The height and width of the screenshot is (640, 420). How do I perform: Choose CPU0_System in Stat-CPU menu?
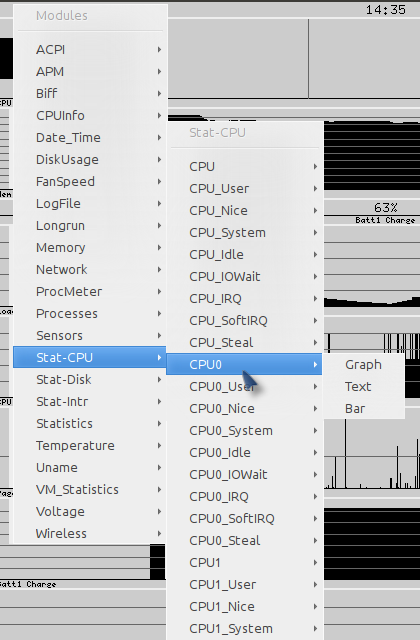(x=244, y=431)
